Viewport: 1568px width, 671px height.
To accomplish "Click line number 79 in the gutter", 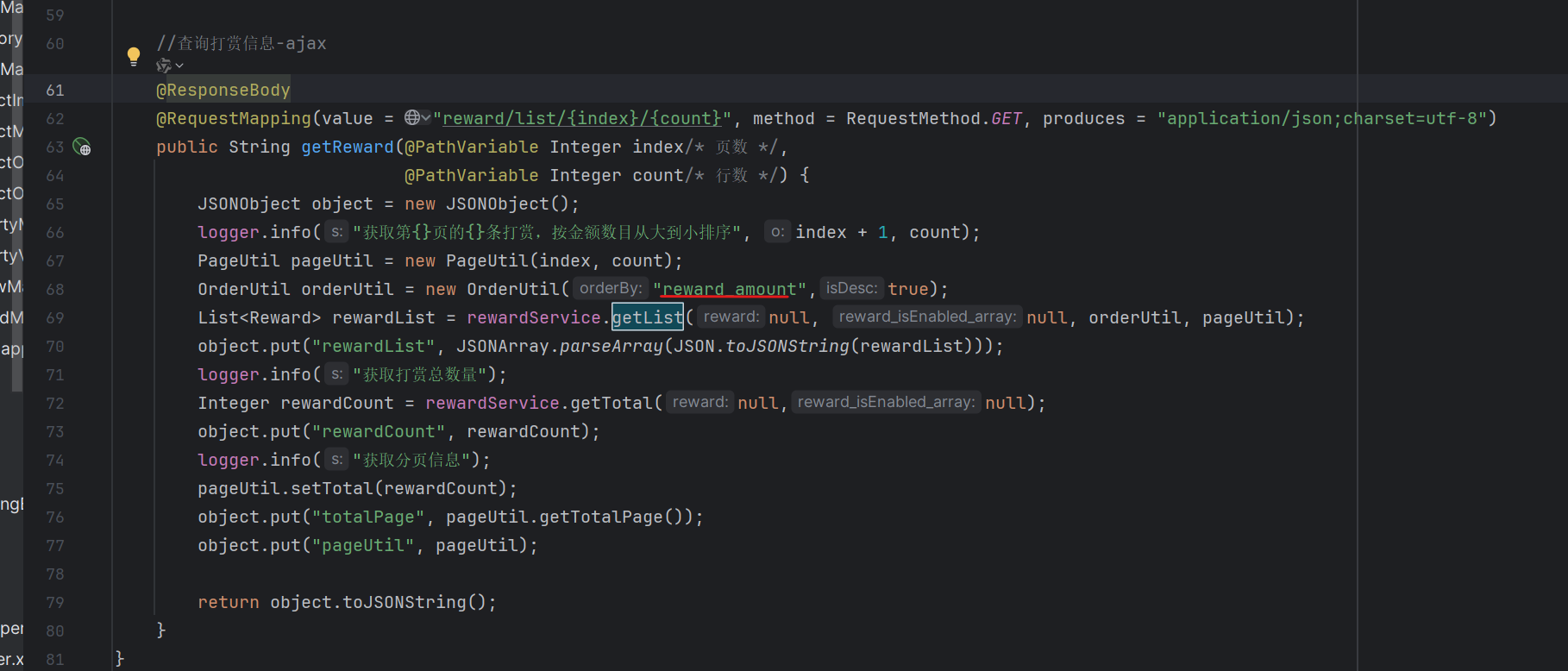I will [55, 602].
